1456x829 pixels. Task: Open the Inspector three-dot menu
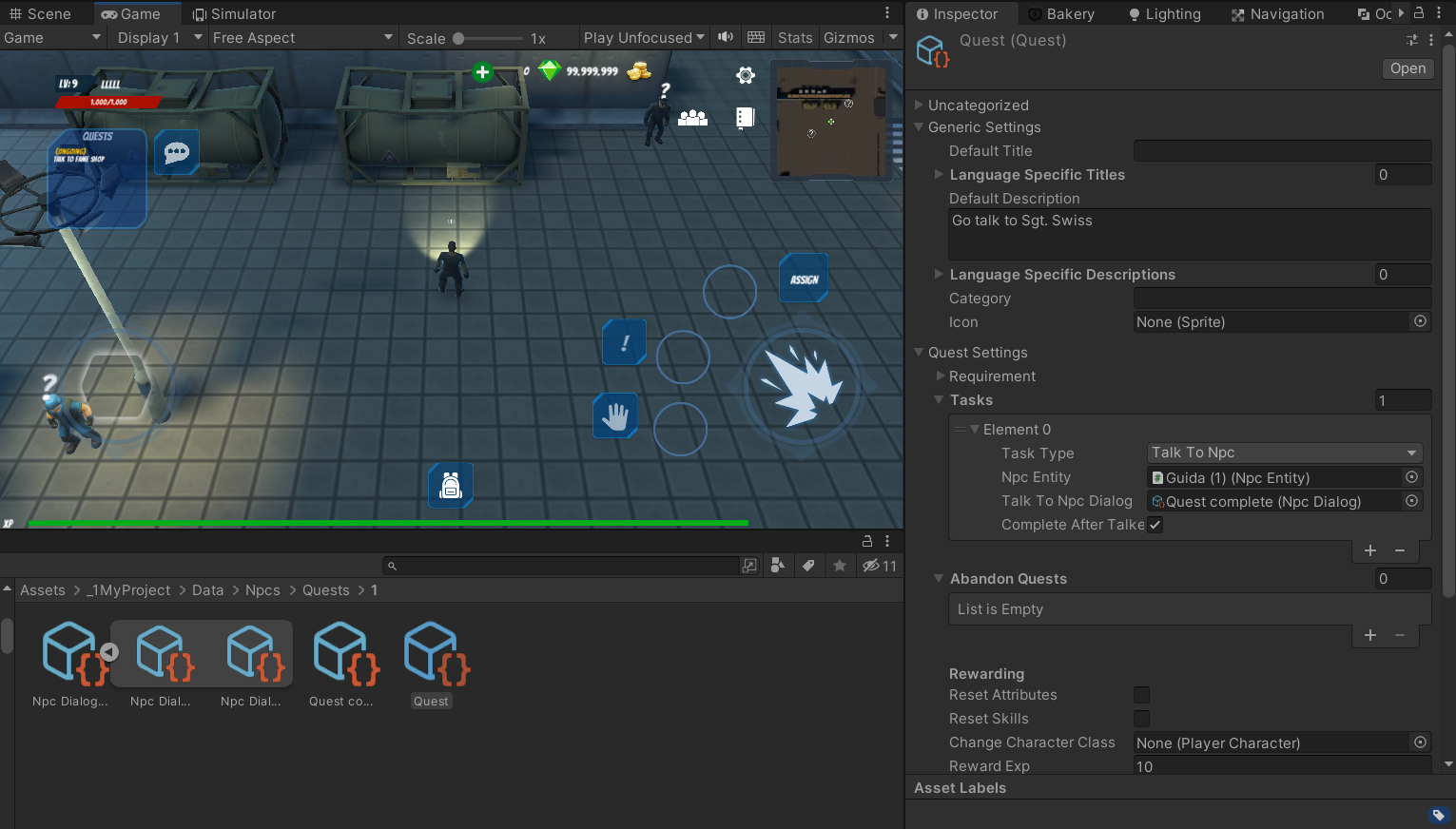pos(1439,13)
